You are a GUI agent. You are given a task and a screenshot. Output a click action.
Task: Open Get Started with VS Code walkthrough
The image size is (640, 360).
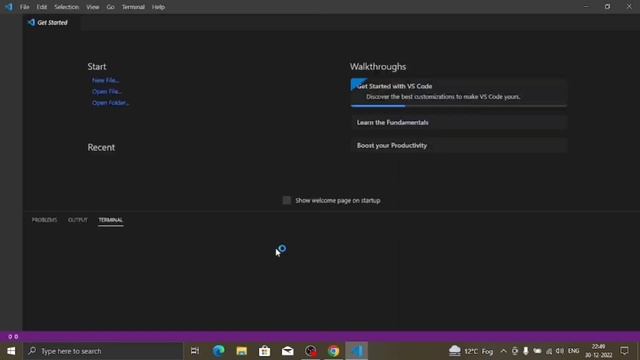coord(459,92)
